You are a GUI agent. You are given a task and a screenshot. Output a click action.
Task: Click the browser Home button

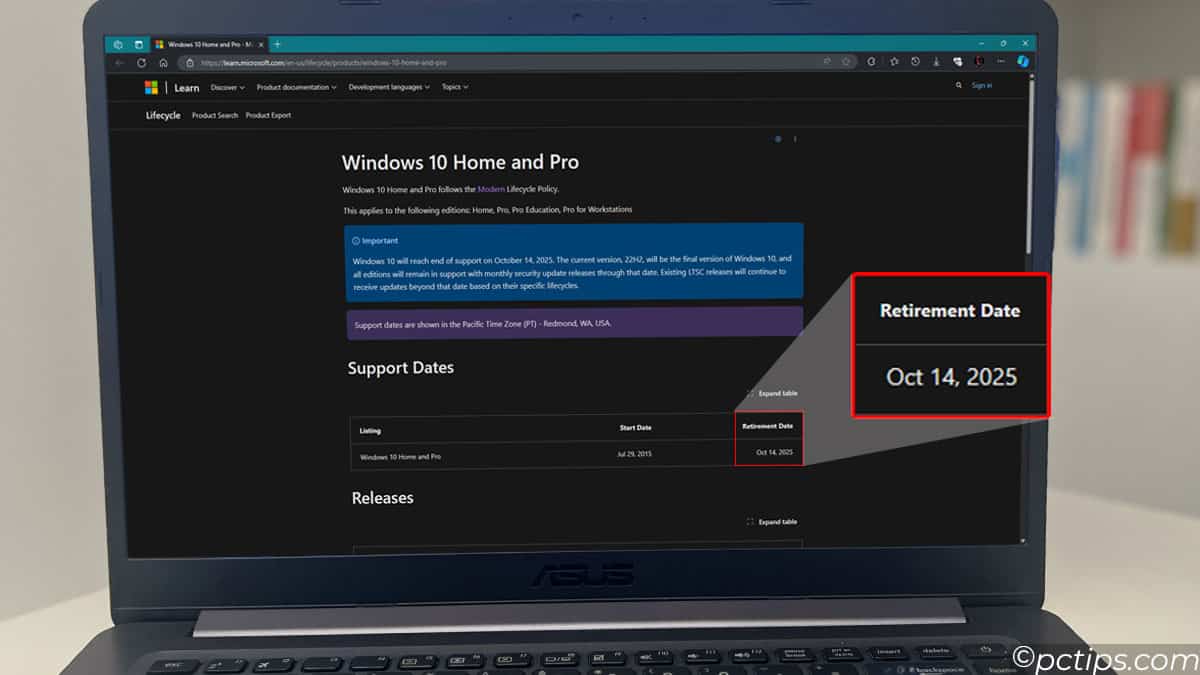click(x=164, y=61)
